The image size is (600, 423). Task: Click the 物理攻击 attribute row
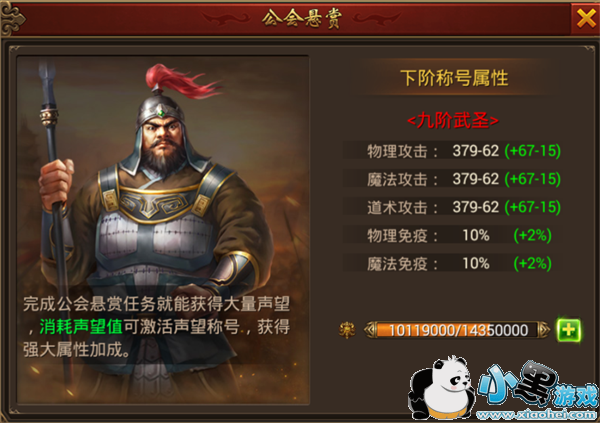[x=453, y=150]
